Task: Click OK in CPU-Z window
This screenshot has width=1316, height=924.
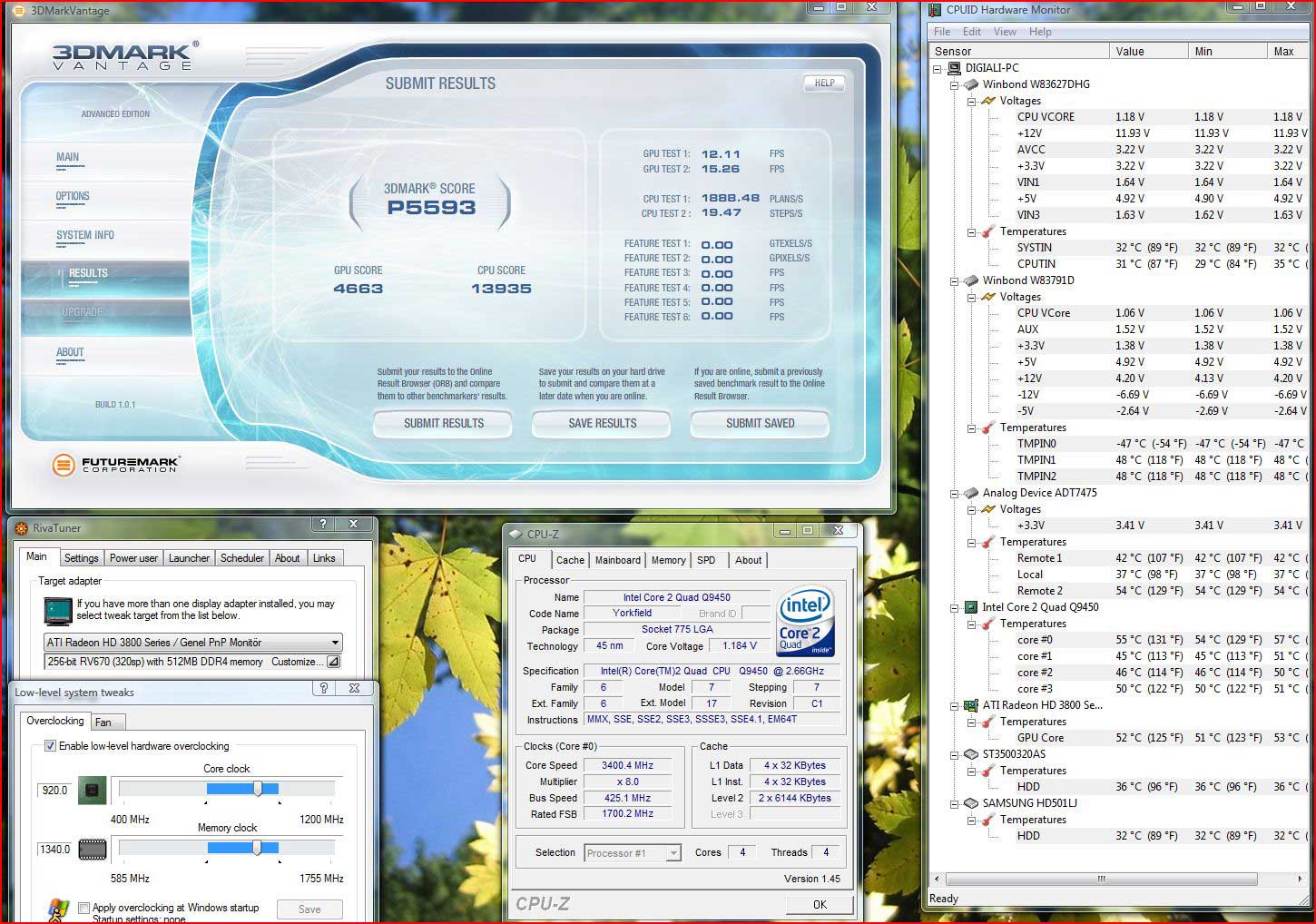Action: coord(820,904)
